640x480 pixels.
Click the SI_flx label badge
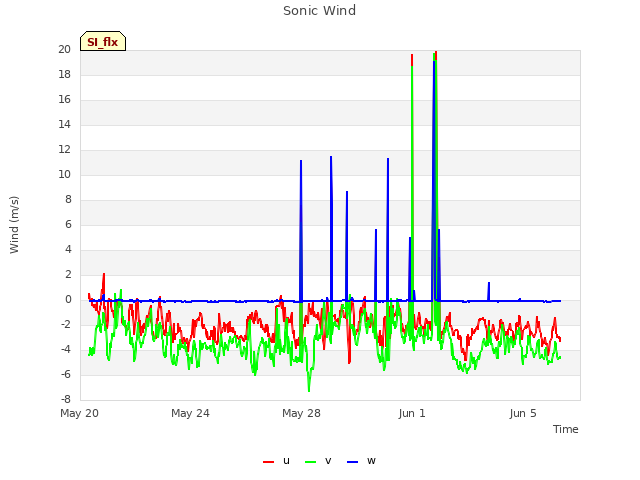tap(103, 41)
